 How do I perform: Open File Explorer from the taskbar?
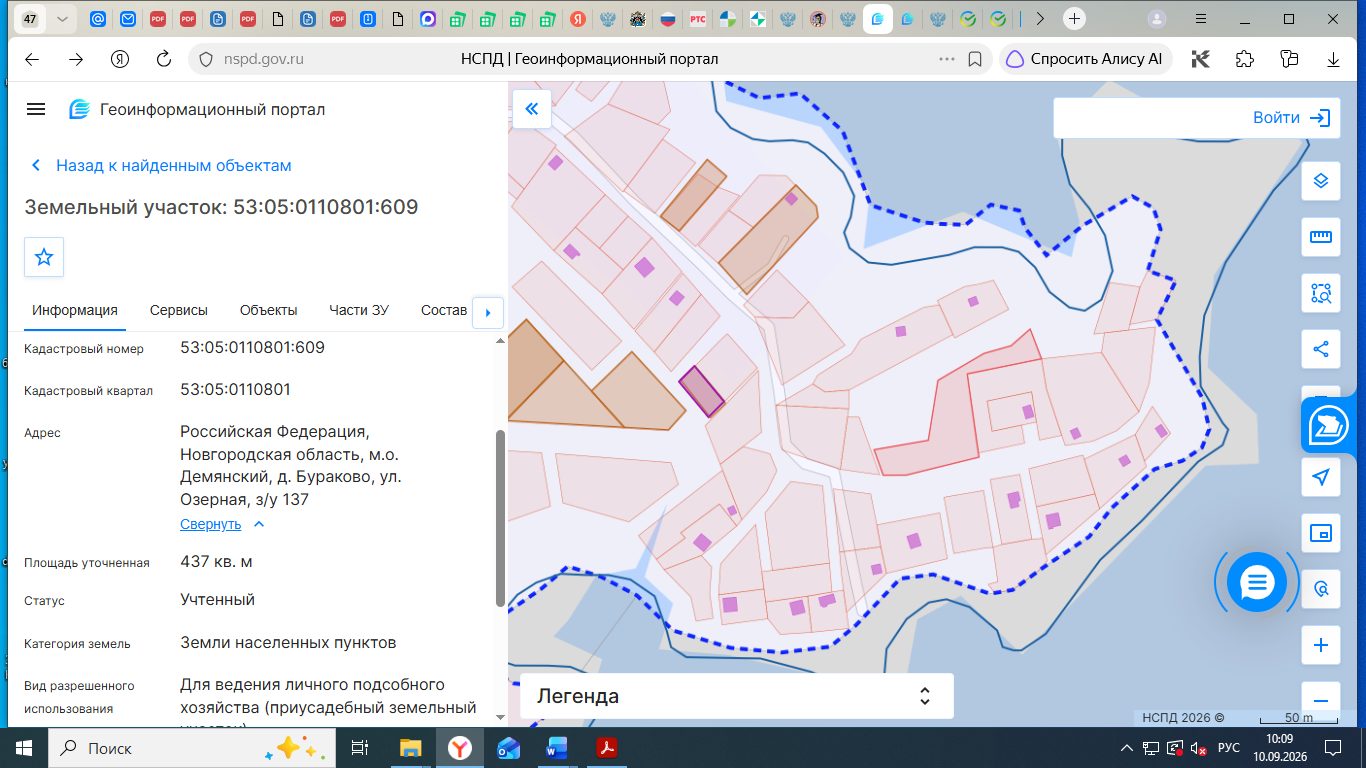(x=410, y=748)
